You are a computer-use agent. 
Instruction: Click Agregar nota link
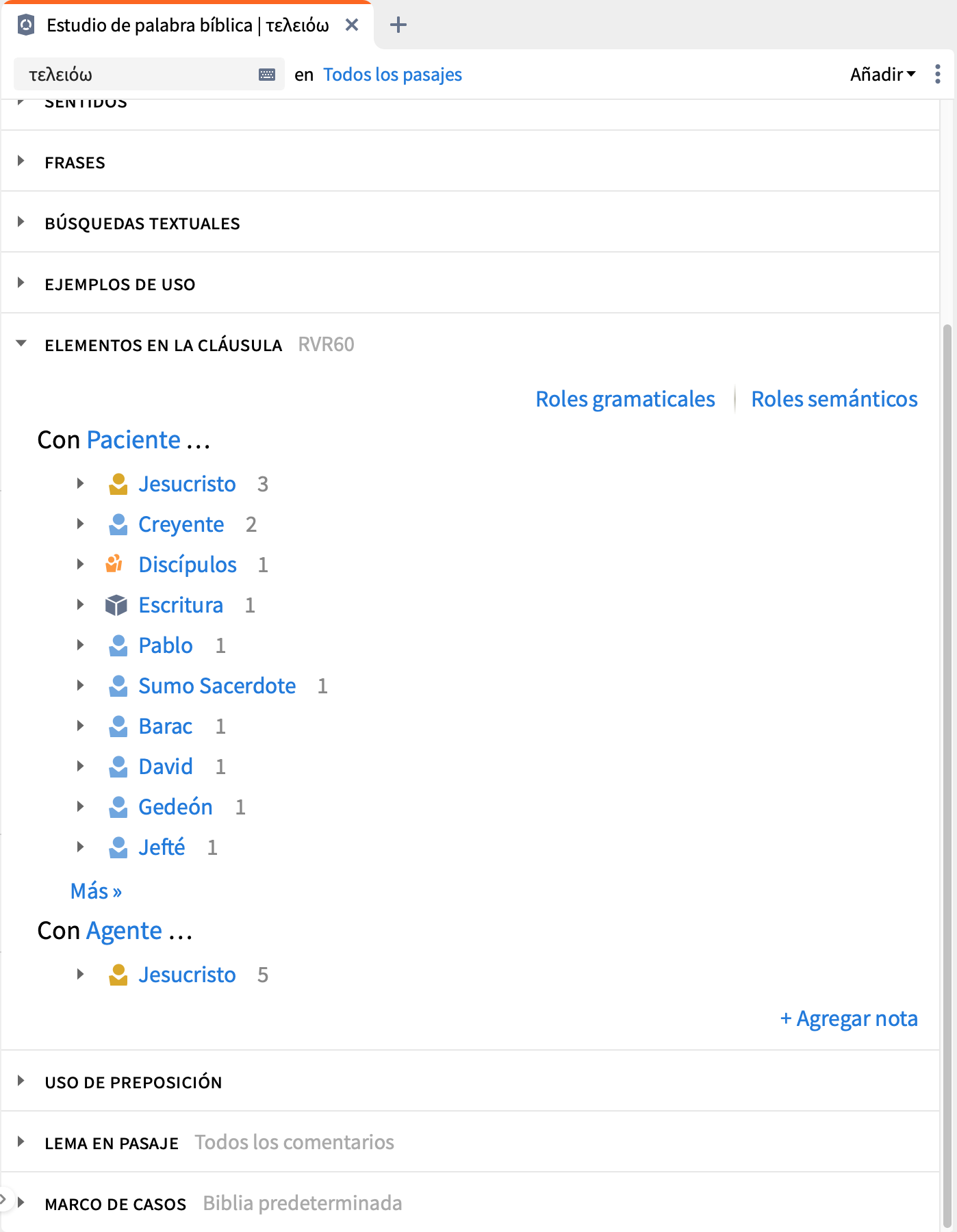pyautogui.click(x=849, y=1018)
